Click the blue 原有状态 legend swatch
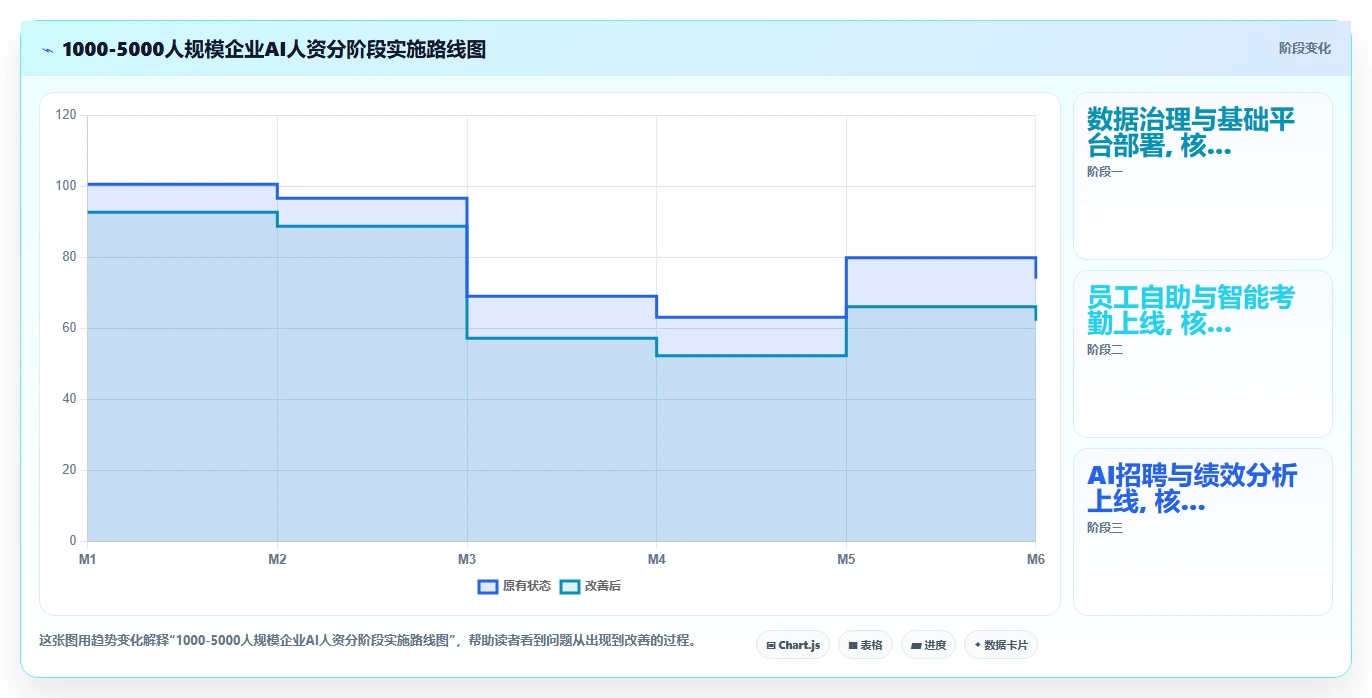1372x698 pixels. coord(488,586)
